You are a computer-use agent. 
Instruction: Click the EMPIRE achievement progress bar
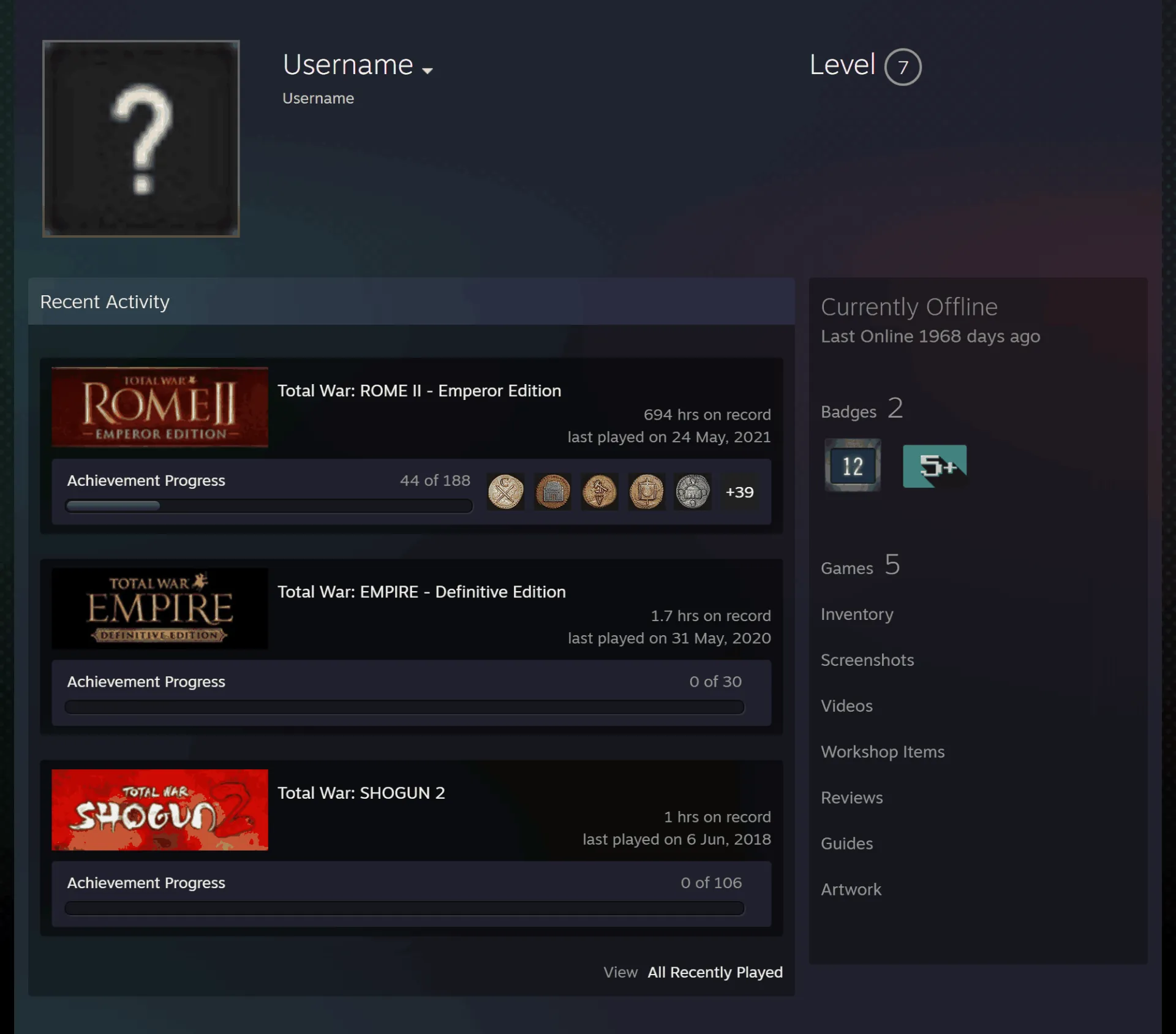[x=405, y=707]
